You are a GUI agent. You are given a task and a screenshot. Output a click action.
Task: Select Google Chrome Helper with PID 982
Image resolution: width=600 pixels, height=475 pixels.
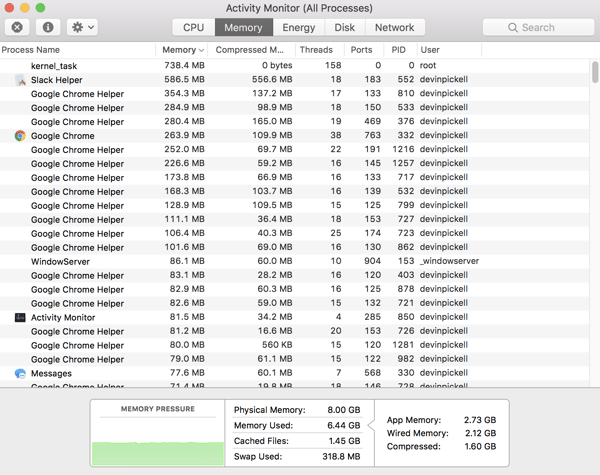click(x=294, y=359)
